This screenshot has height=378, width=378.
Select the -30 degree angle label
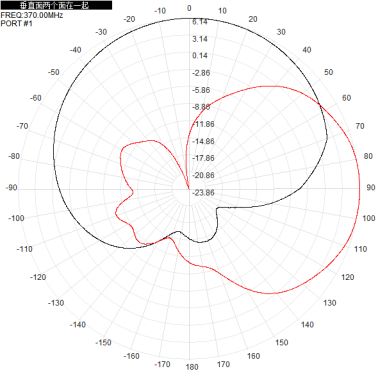pyautogui.click(x=101, y=32)
